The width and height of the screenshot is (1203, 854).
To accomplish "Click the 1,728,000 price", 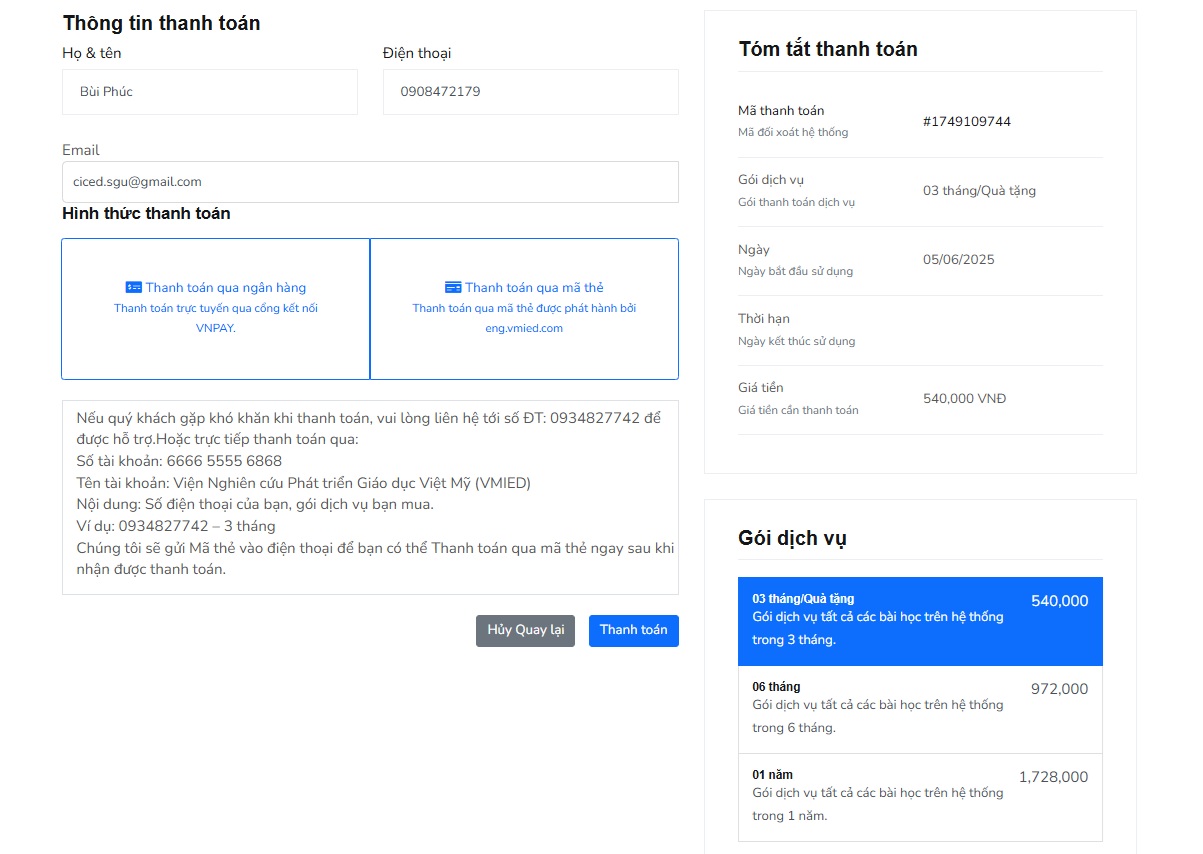I will [1054, 777].
